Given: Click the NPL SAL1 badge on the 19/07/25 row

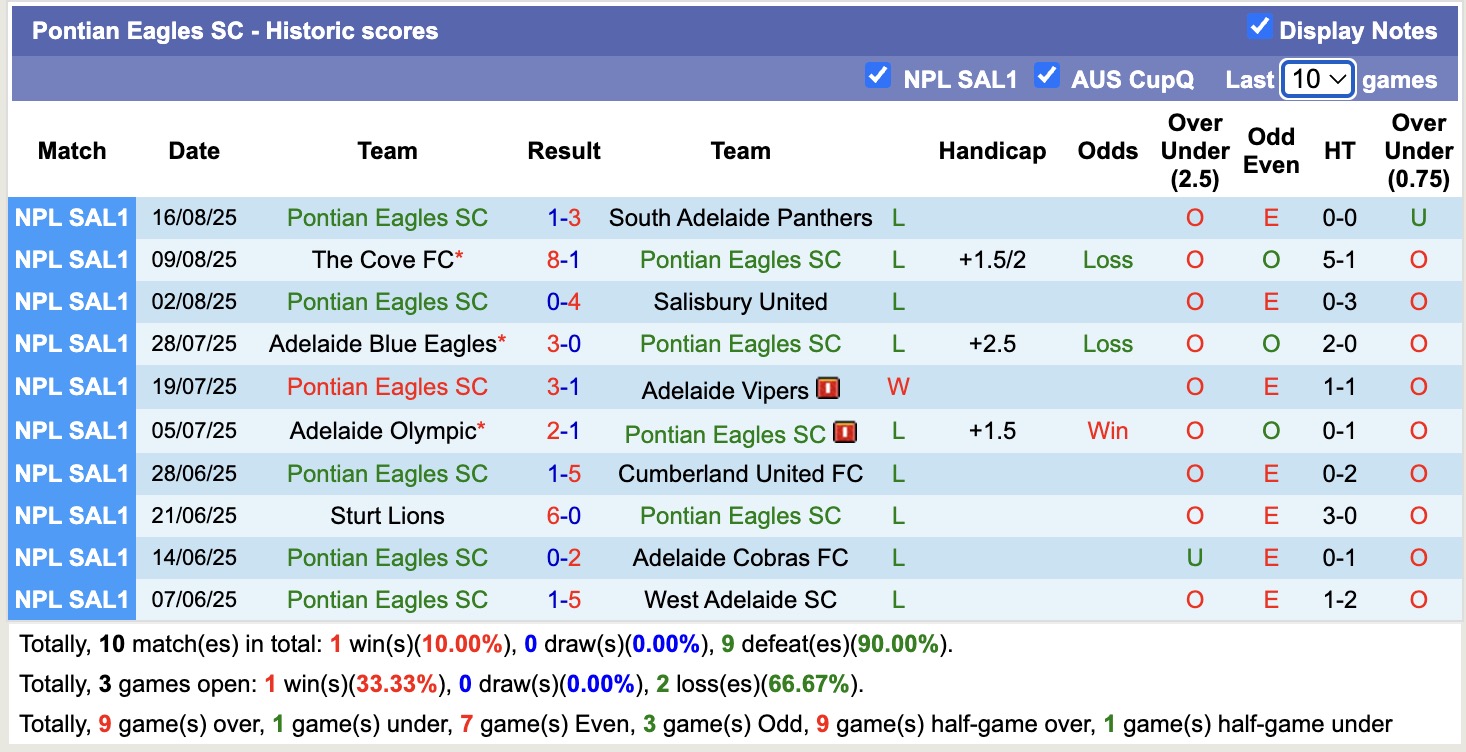Looking at the screenshot, I should [x=71, y=387].
